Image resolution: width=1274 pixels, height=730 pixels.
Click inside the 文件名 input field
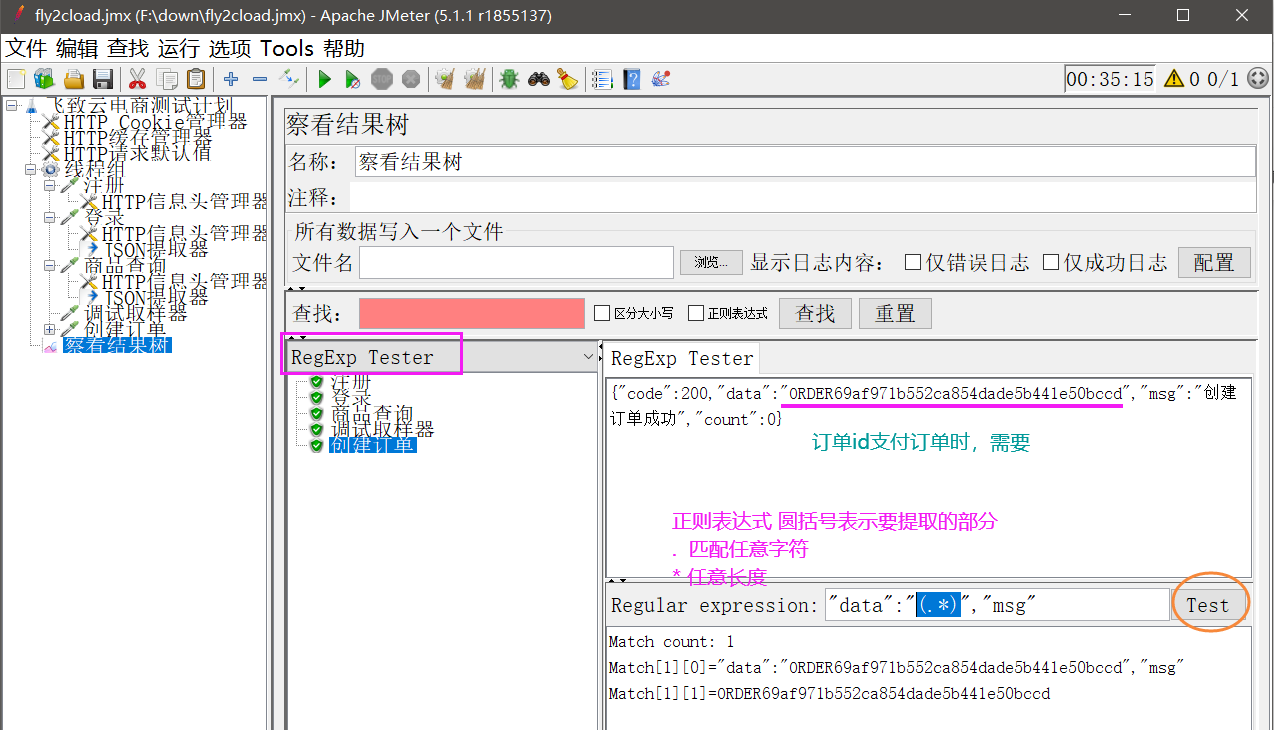click(x=515, y=261)
